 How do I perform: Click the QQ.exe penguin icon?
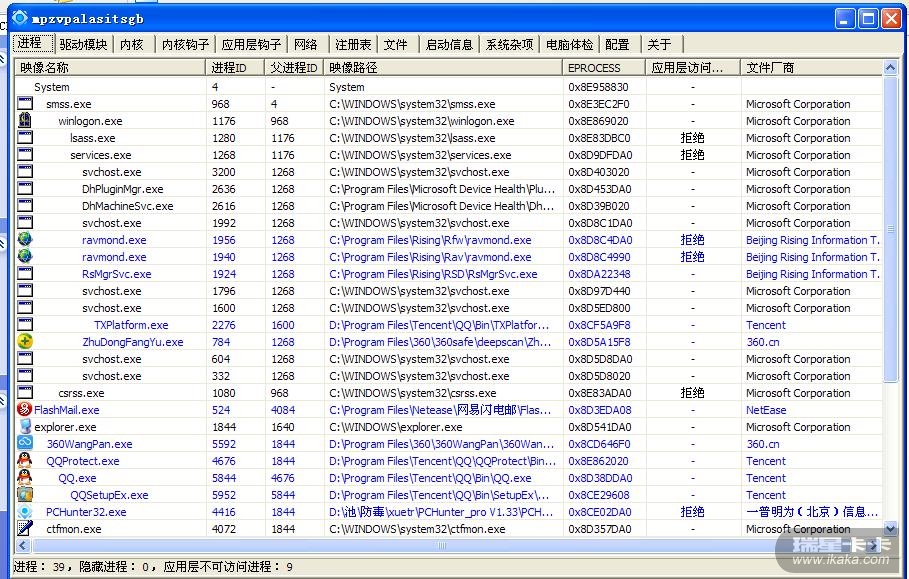coord(25,477)
